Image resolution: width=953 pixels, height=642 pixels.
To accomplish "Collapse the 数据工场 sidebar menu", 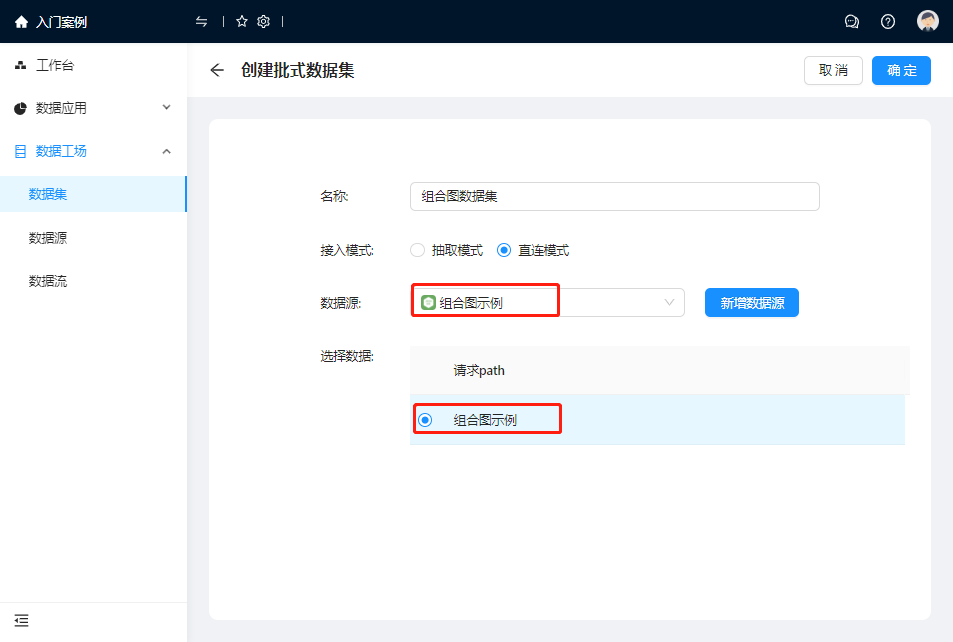I will coord(93,151).
